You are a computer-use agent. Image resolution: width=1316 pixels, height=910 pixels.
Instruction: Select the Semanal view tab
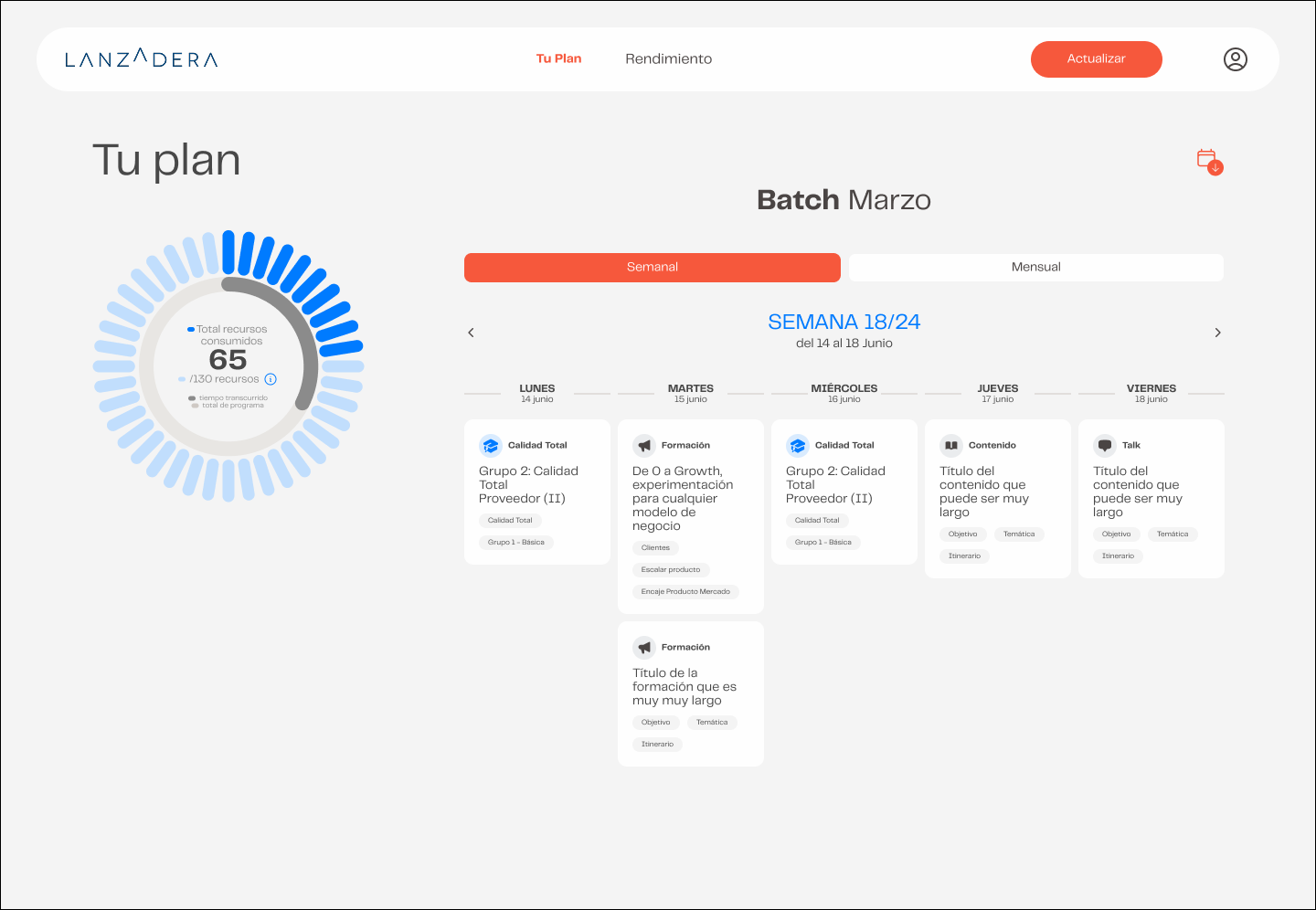point(653,268)
